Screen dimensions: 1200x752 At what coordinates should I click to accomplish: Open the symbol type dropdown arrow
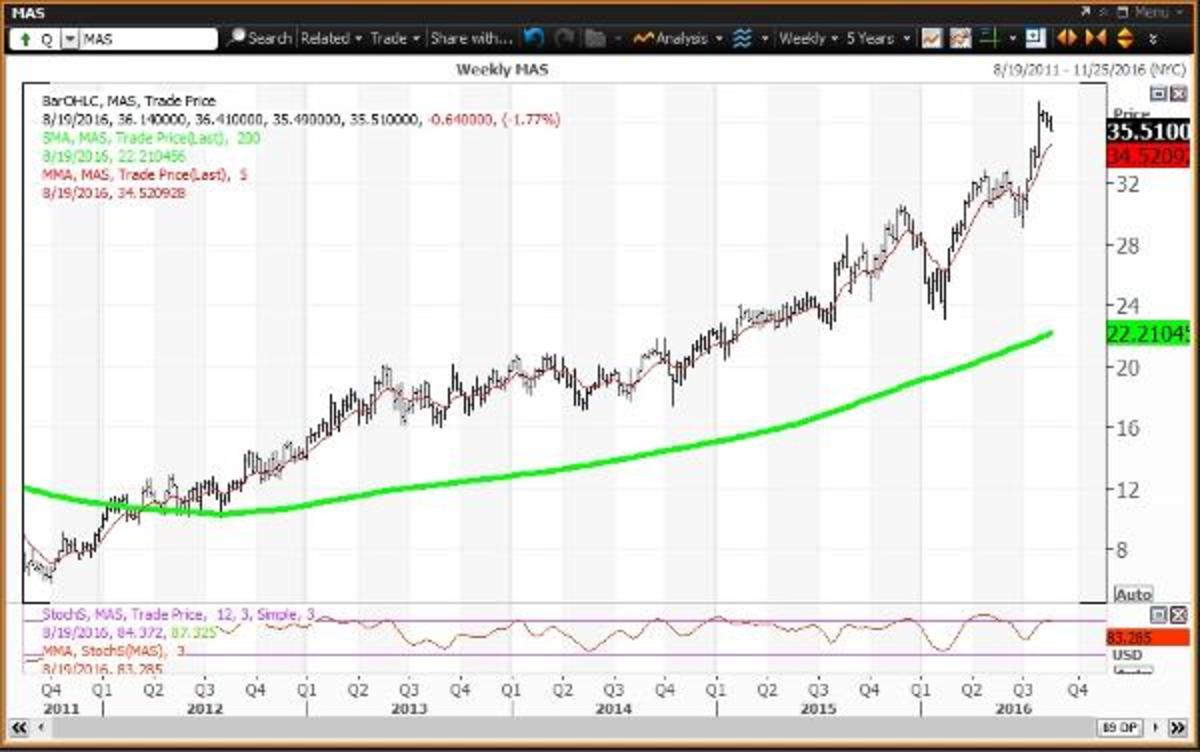point(69,39)
